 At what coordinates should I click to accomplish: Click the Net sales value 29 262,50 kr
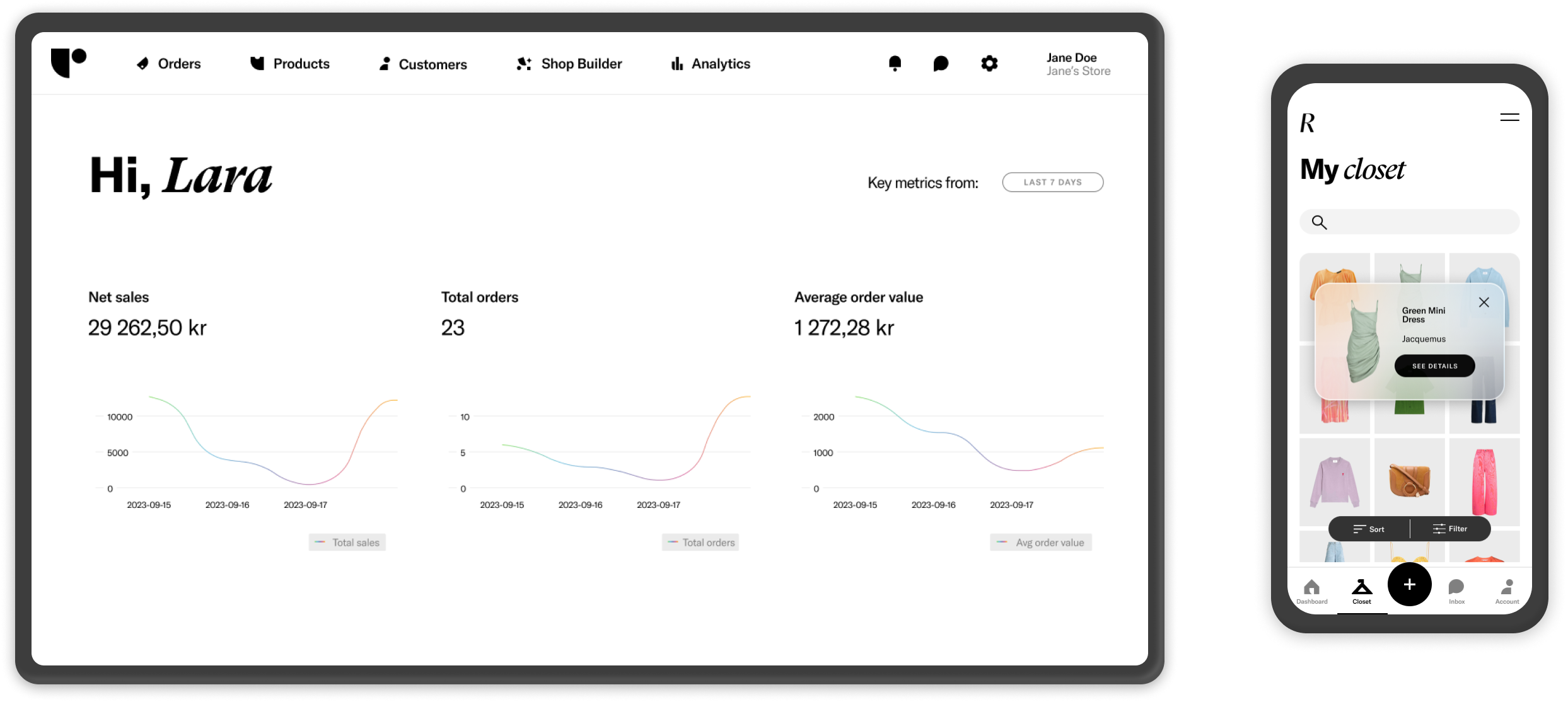click(148, 328)
